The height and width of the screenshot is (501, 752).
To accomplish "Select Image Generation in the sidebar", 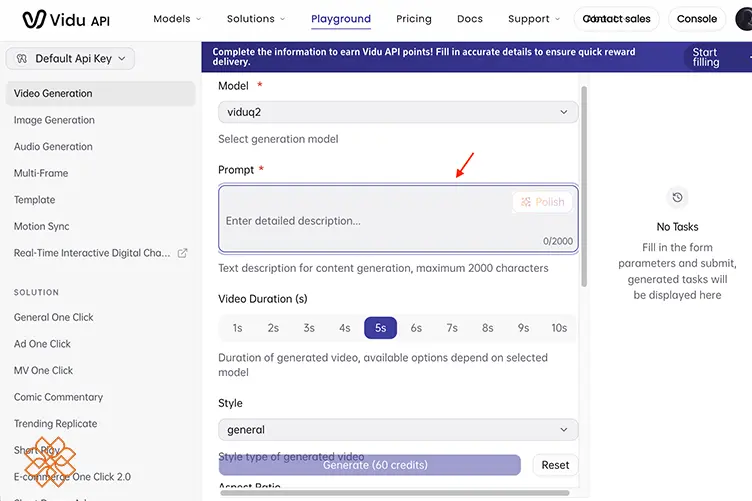I will [54, 120].
